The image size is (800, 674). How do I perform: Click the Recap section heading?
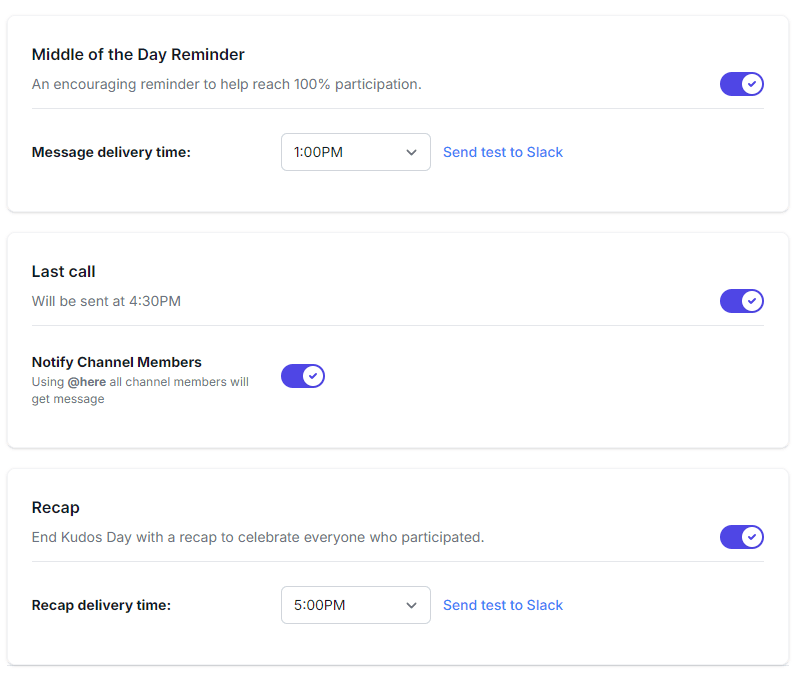point(56,507)
